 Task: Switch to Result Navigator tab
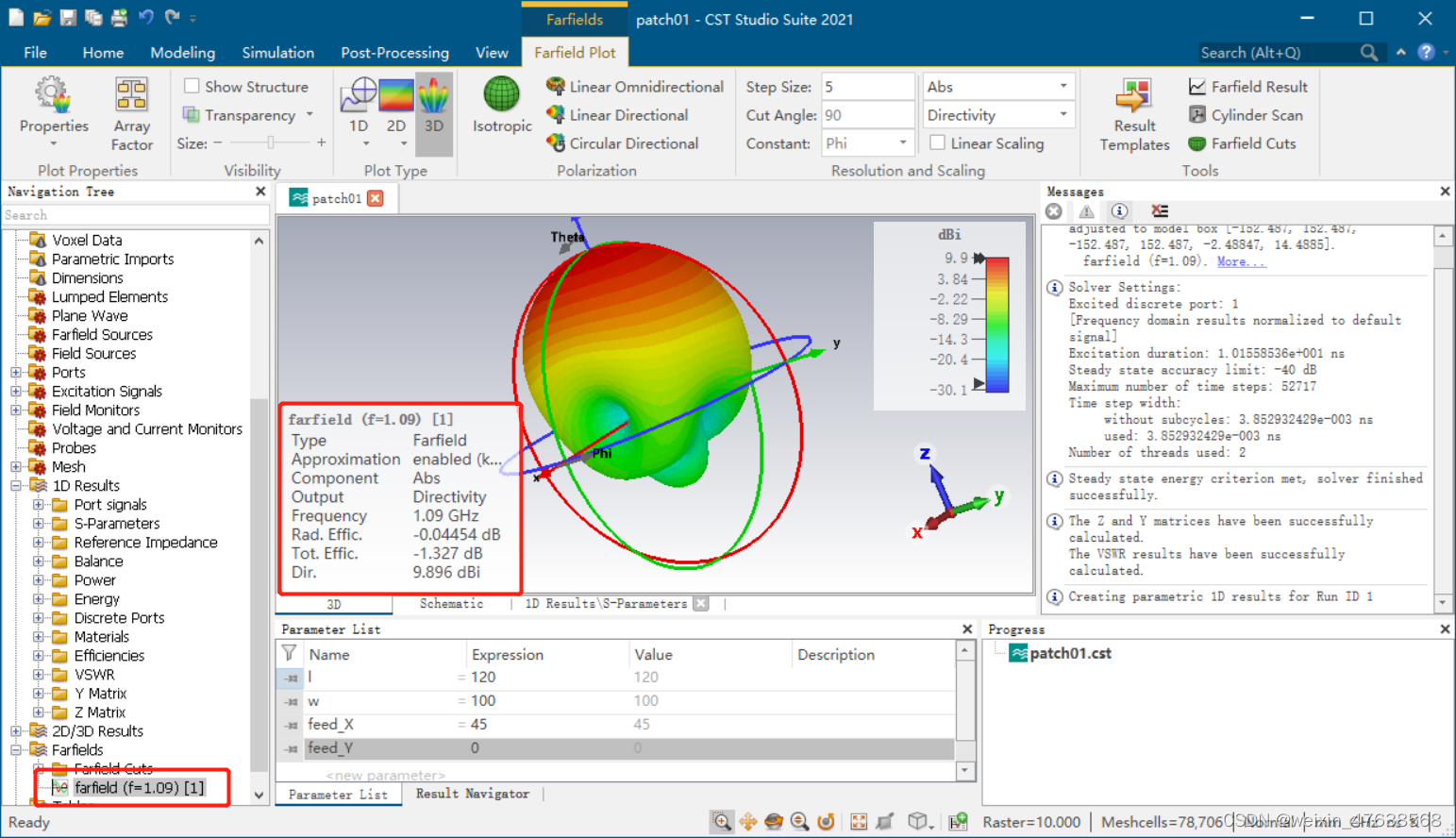[472, 795]
